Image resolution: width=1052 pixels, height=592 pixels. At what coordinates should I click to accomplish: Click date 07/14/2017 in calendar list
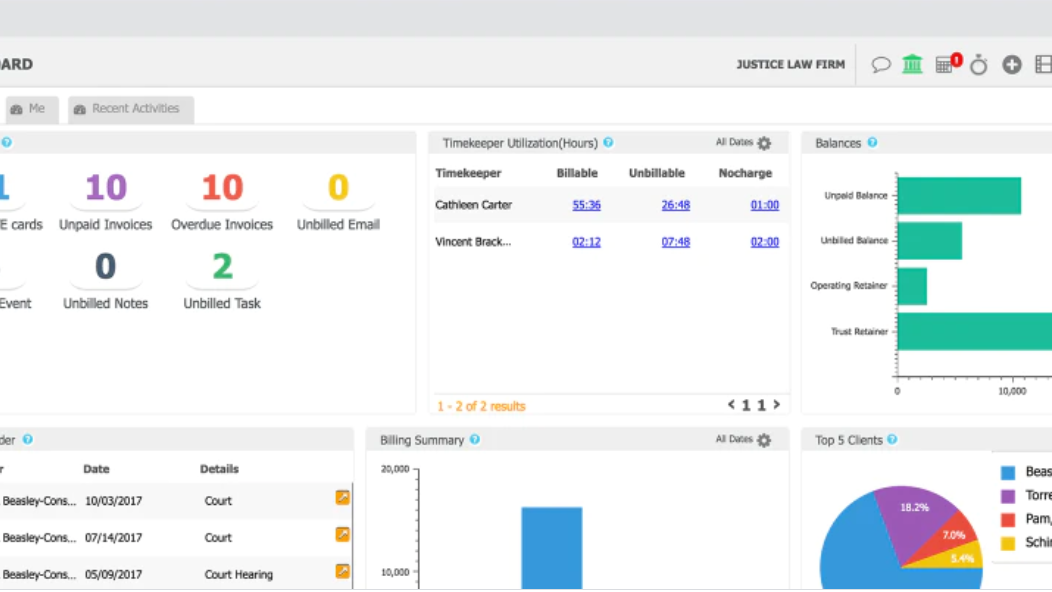click(x=113, y=538)
